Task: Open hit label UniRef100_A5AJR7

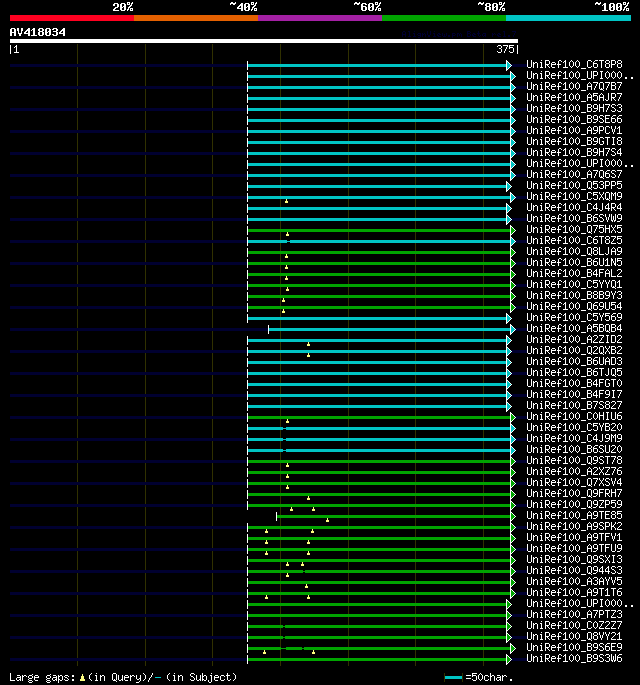Action: pos(574,97)
